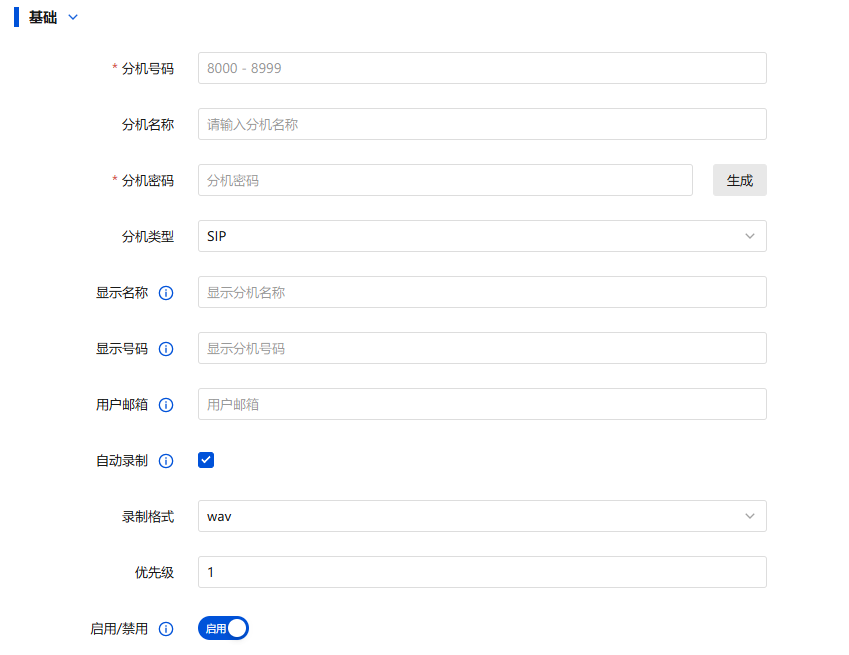
Task: Click info icon next to 启用/禁用
Action: point(166,629)
